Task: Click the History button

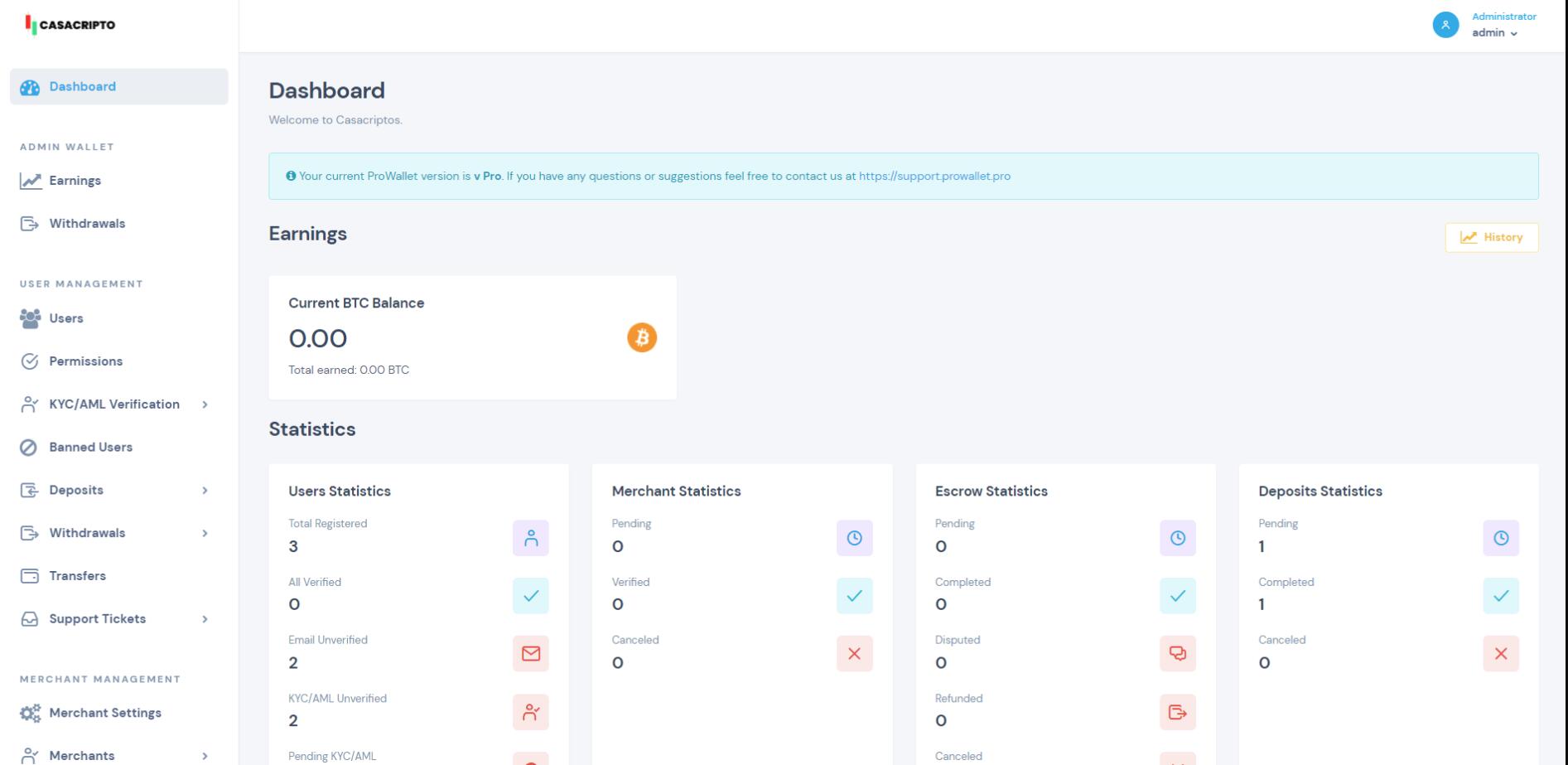Action: pyautogui.click(x=1492, y=238)
